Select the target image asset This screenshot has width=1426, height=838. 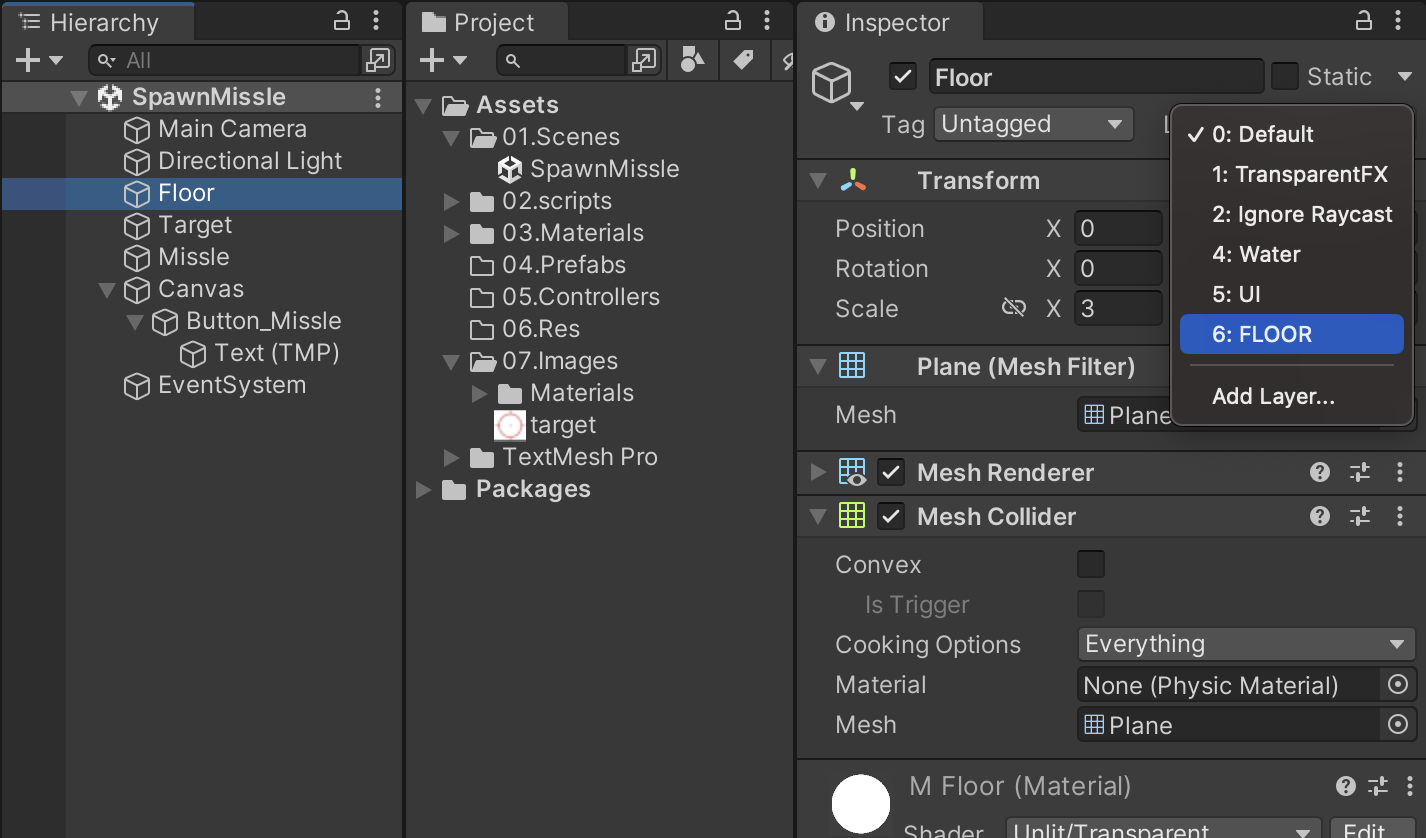(546, 425)
